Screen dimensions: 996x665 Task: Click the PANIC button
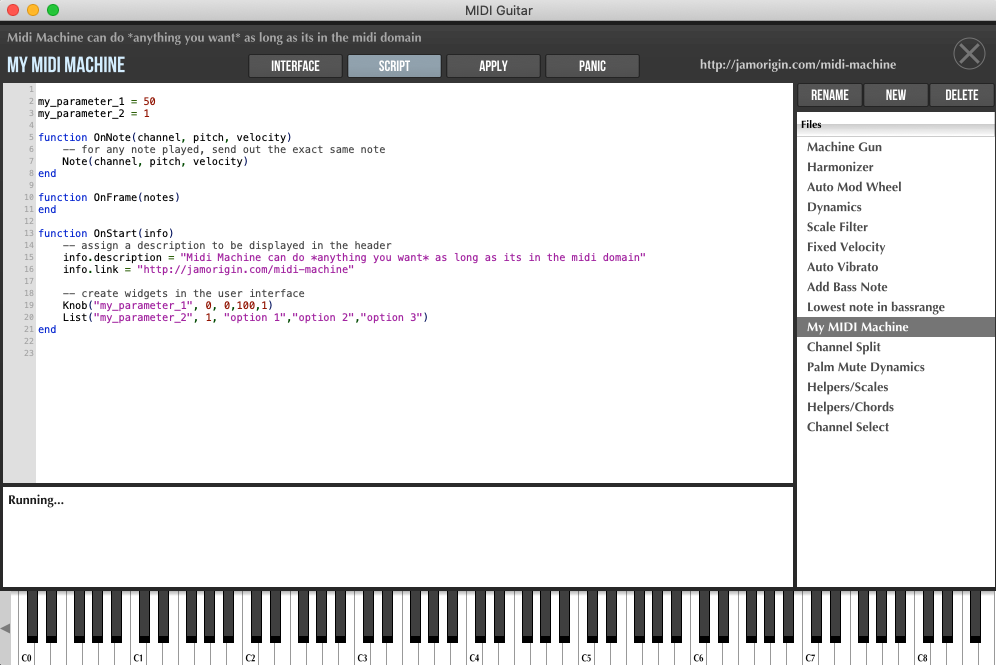click(593, 66)
